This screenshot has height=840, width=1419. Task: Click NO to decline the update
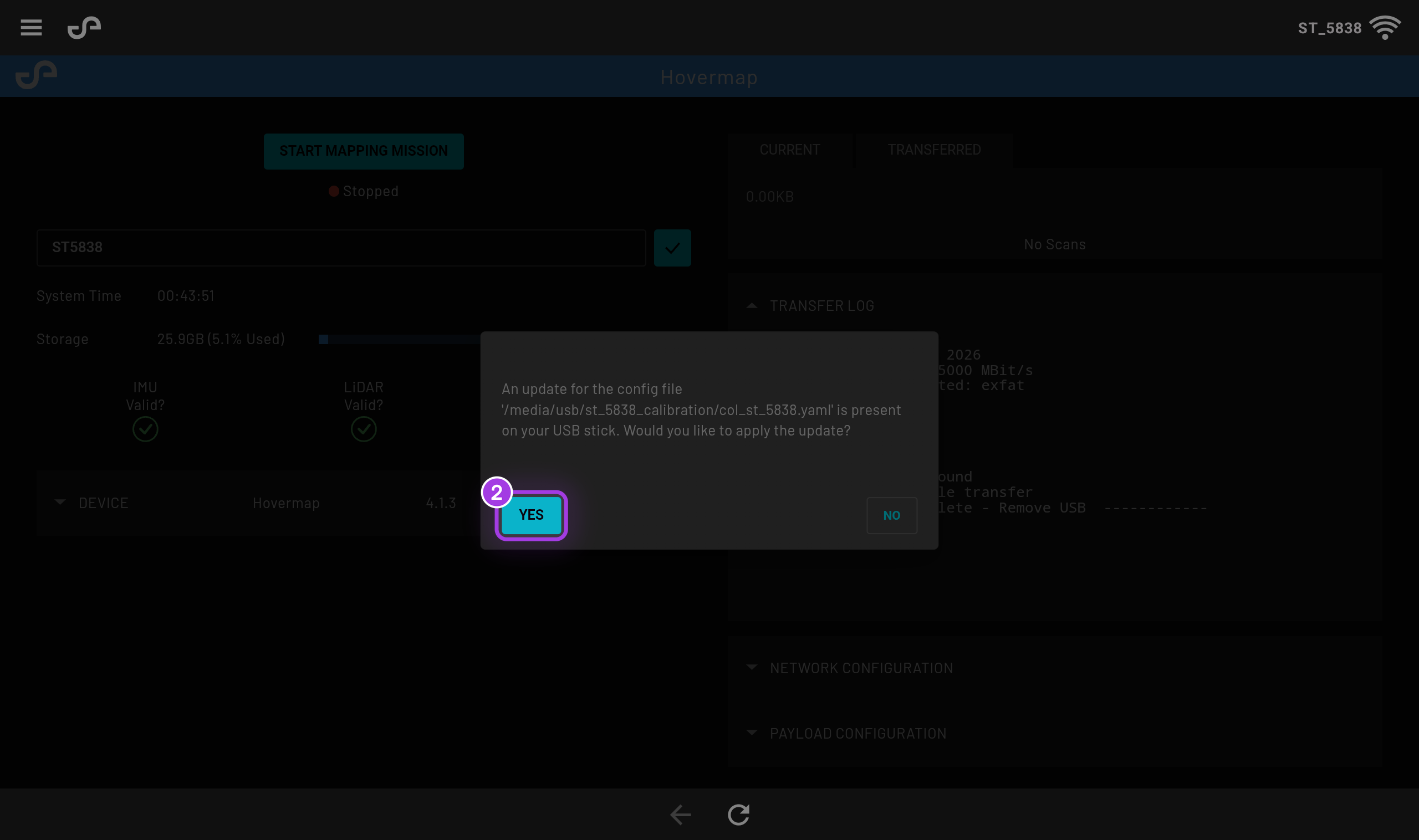pyautogui.click(x=892, y=516)
